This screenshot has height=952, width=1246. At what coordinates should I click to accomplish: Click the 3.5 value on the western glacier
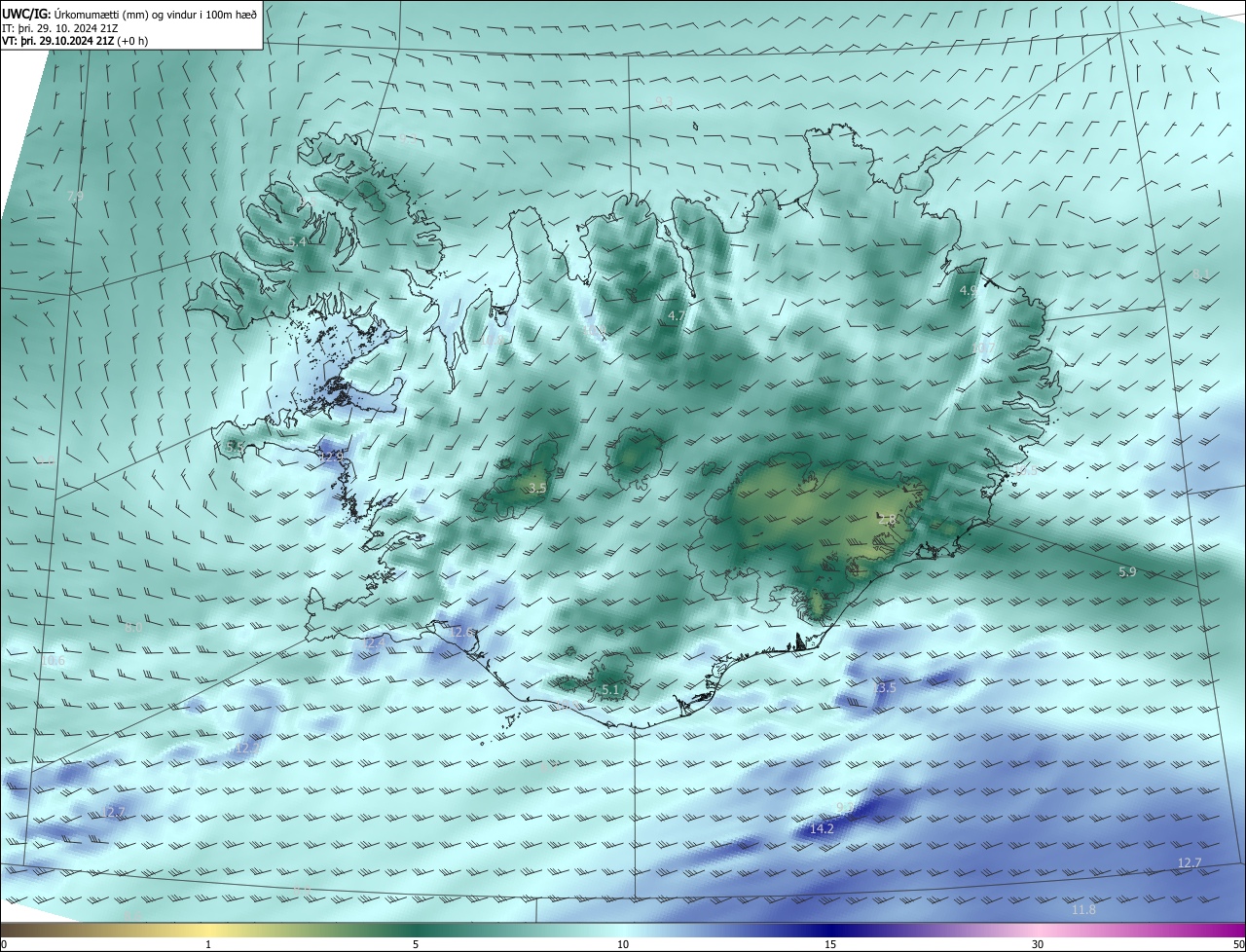tap(536, 489)
